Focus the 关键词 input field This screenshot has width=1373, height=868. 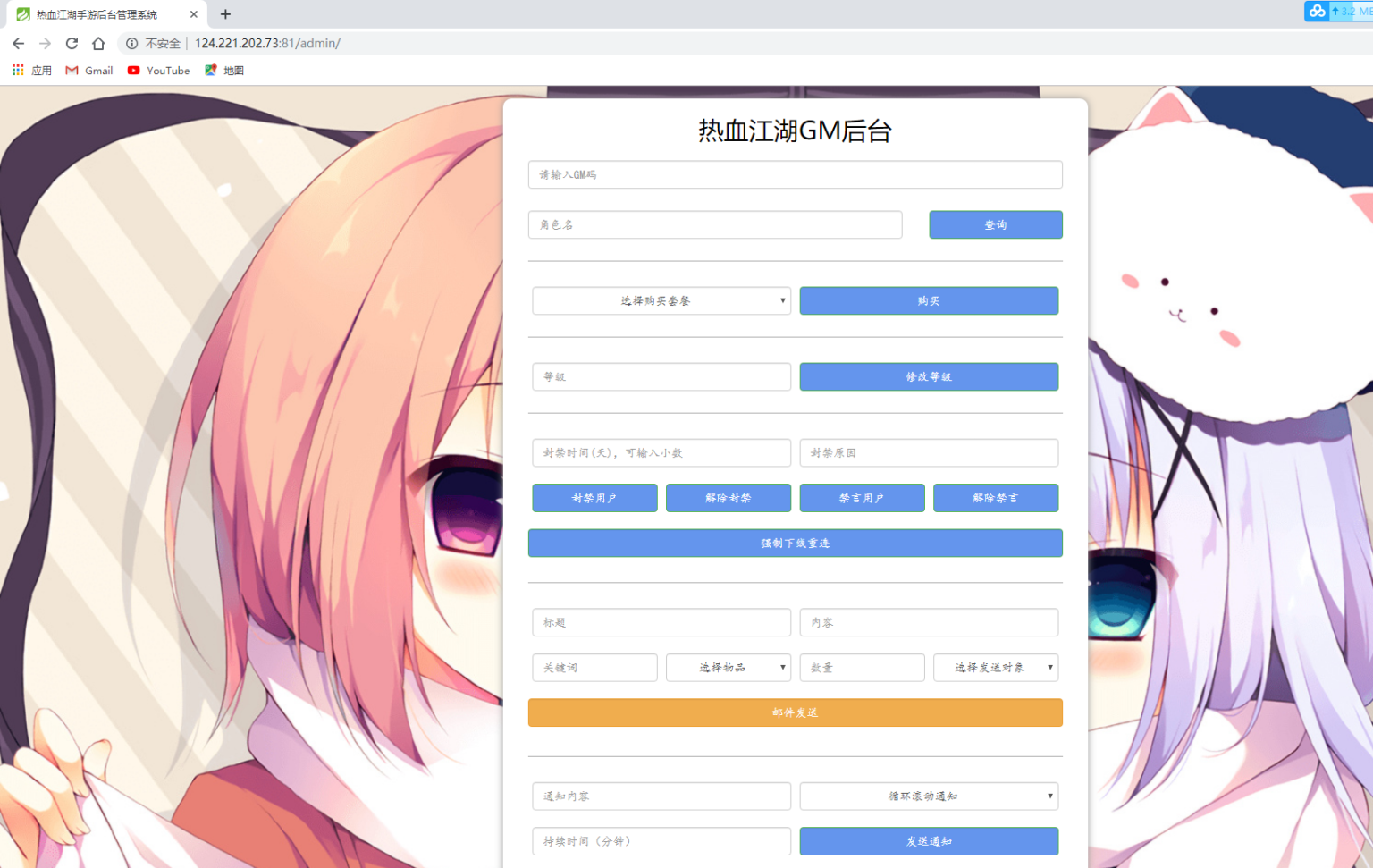(x=594, y=667)
